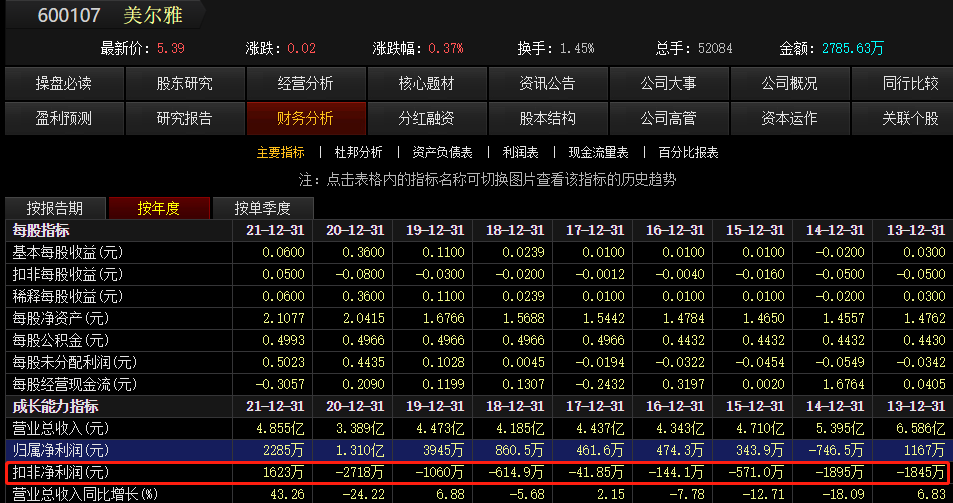Select the 按年度 tab
Image resolution: width=953 pixels, height=503 pixels.
tap(159, 208)
